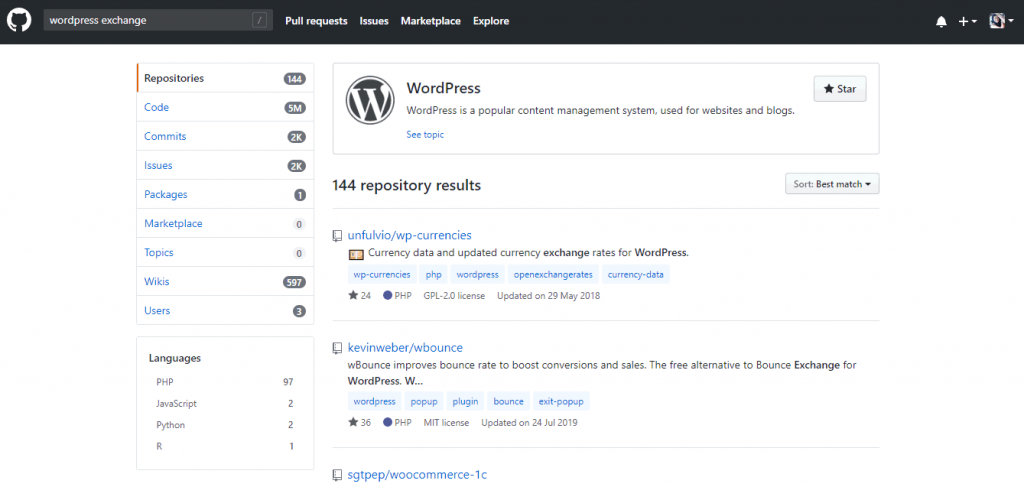Open the notifications bell

(x=941, y=22)
